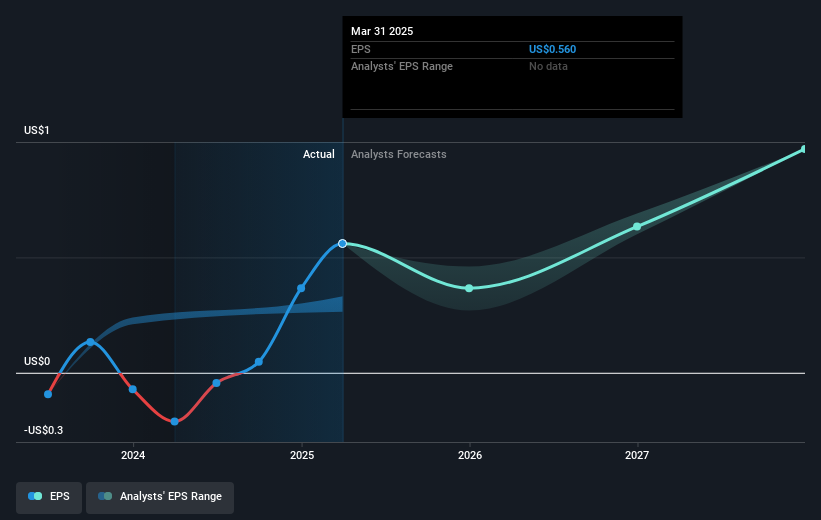Click the 2027 forecast EPS data point
The image size is (821, 520).
coord(637,227)
